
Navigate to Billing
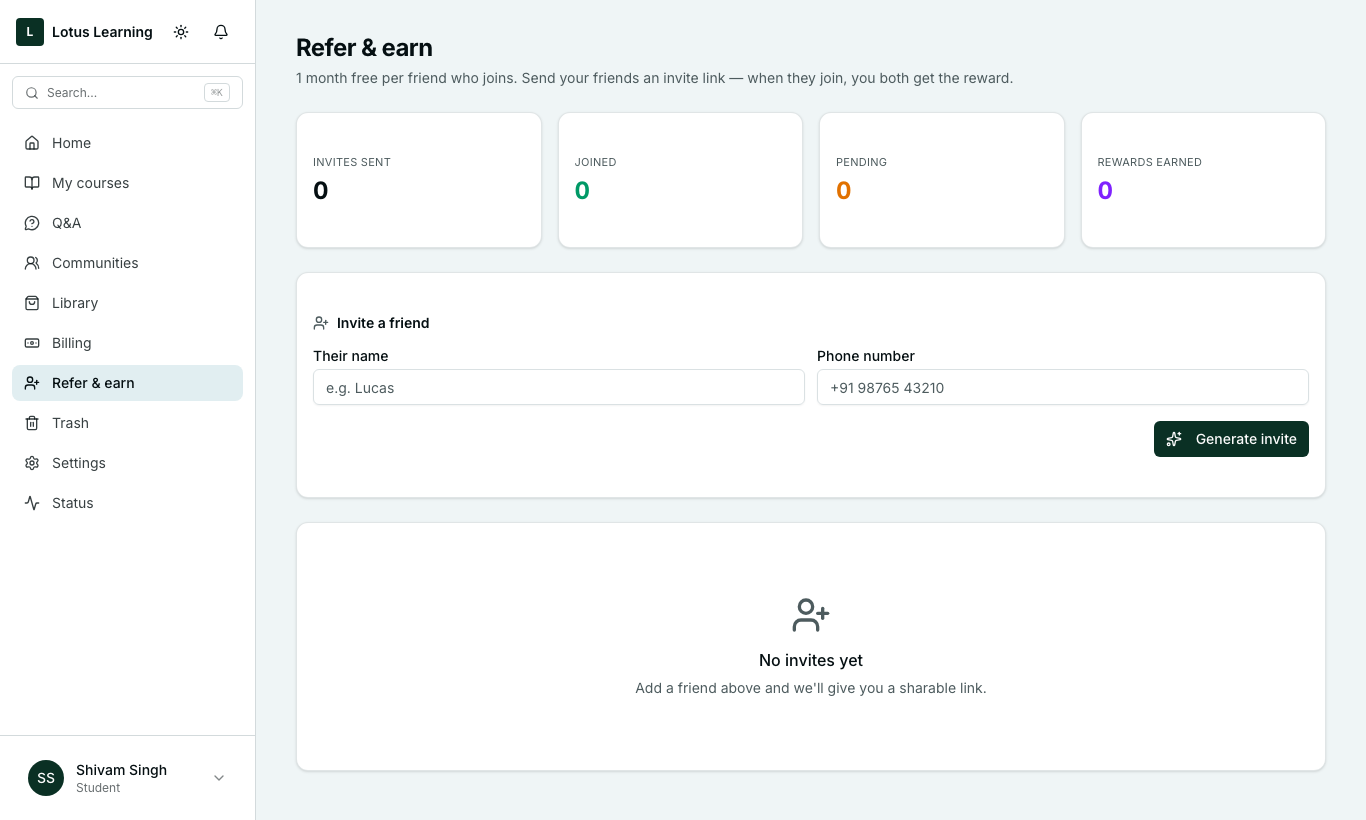pos(127,343)
